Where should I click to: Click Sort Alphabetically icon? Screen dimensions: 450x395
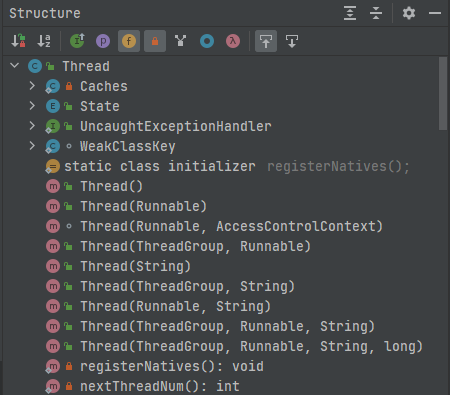coord(44,41)
